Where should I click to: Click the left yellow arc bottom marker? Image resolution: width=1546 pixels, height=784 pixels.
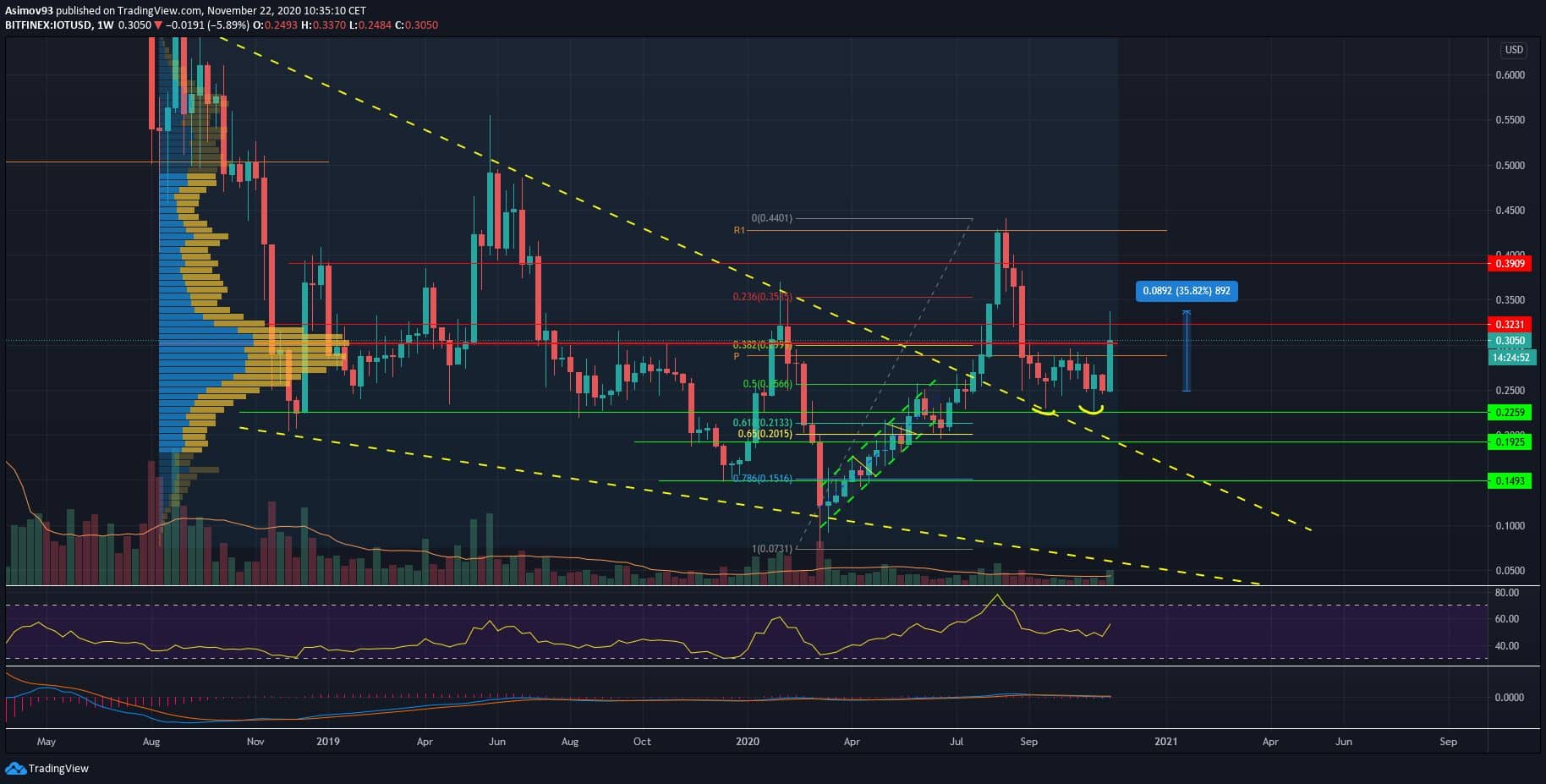[x=1044, y=411]
